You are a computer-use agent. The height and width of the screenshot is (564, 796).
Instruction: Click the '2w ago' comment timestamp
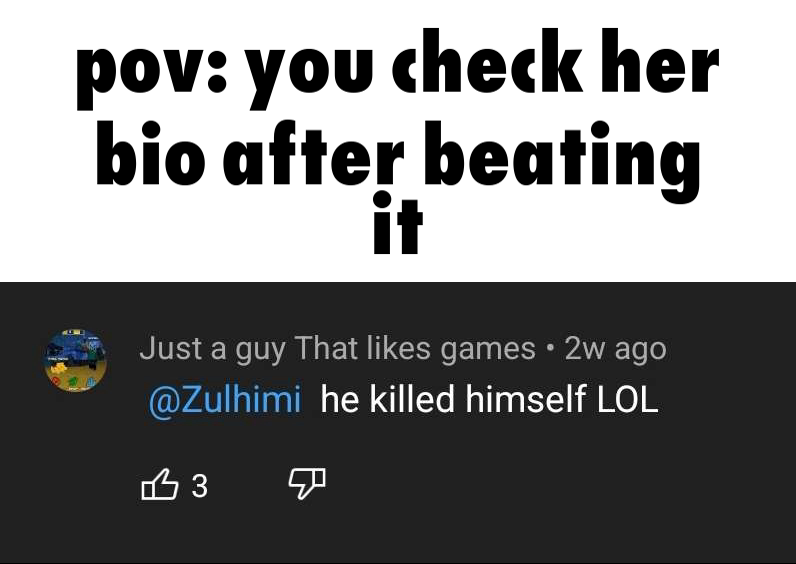615,349
